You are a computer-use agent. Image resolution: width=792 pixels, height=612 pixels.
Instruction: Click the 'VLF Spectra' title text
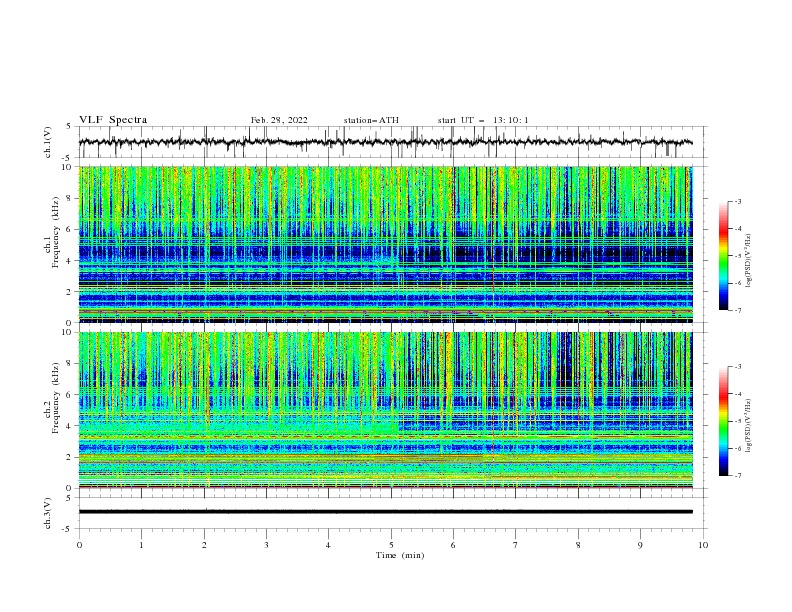(x=113, y=120)
